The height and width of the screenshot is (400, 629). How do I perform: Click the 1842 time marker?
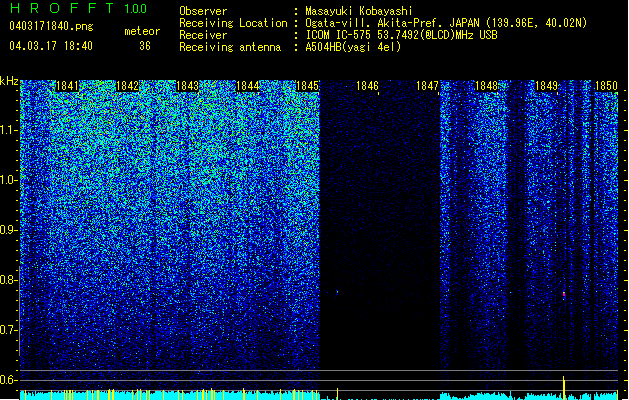(x=127, y=86)
